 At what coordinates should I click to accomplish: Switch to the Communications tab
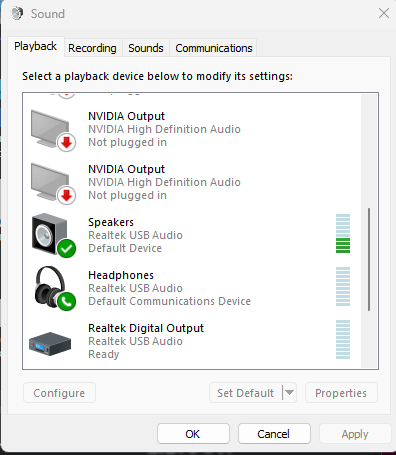214,48
